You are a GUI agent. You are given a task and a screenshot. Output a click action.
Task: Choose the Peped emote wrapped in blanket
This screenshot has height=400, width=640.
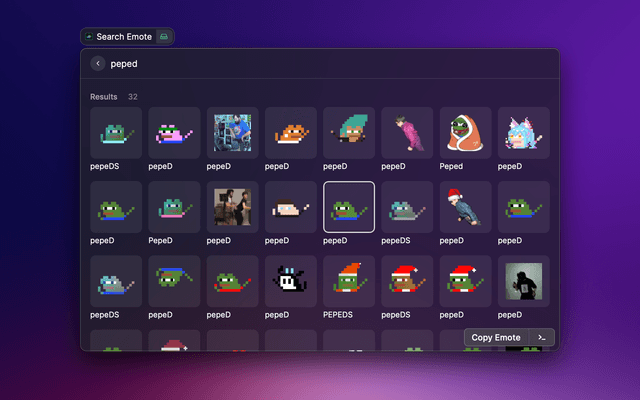[x=466, y=133]
